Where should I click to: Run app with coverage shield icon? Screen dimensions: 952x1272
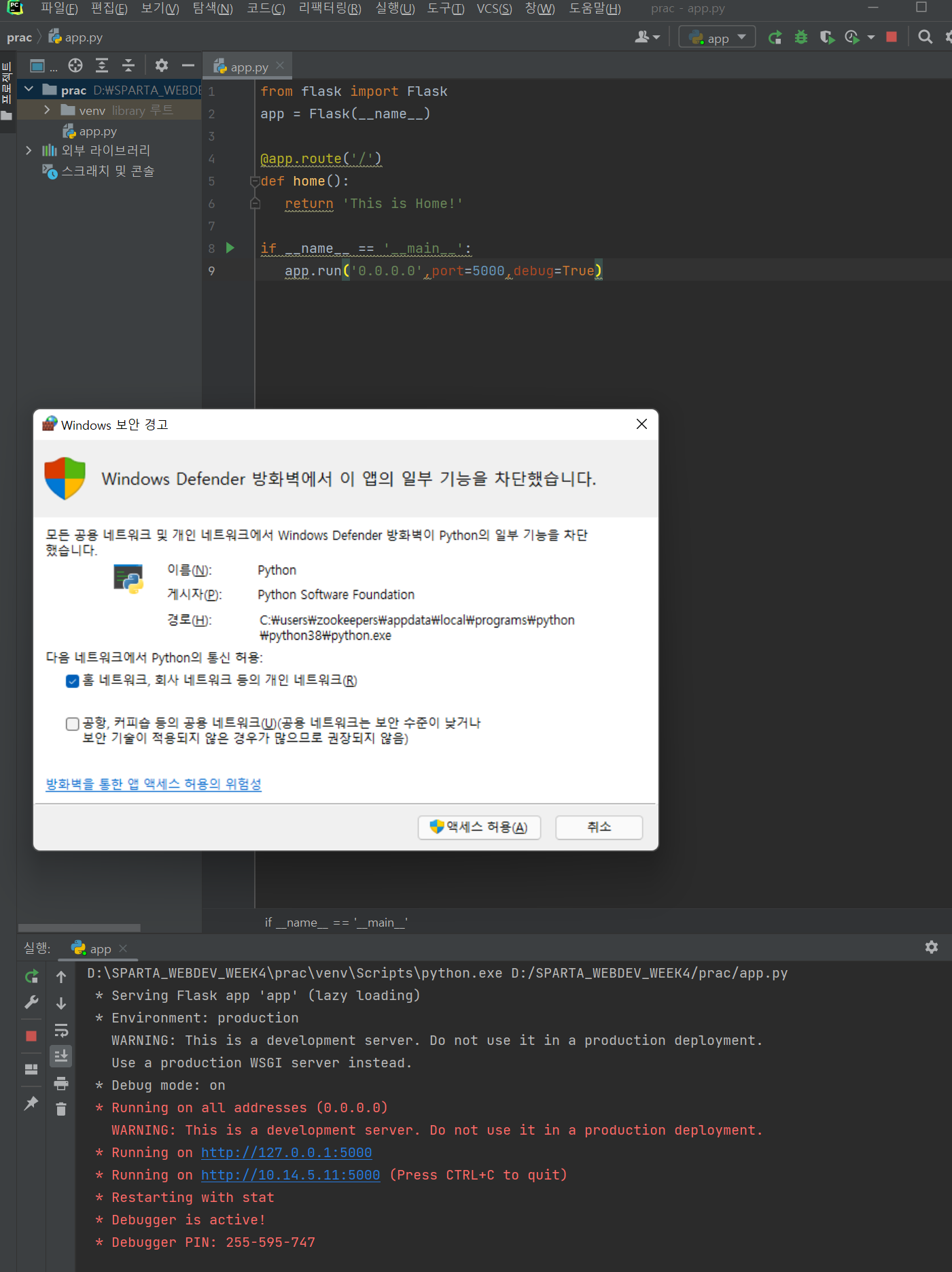pos(827,37)
